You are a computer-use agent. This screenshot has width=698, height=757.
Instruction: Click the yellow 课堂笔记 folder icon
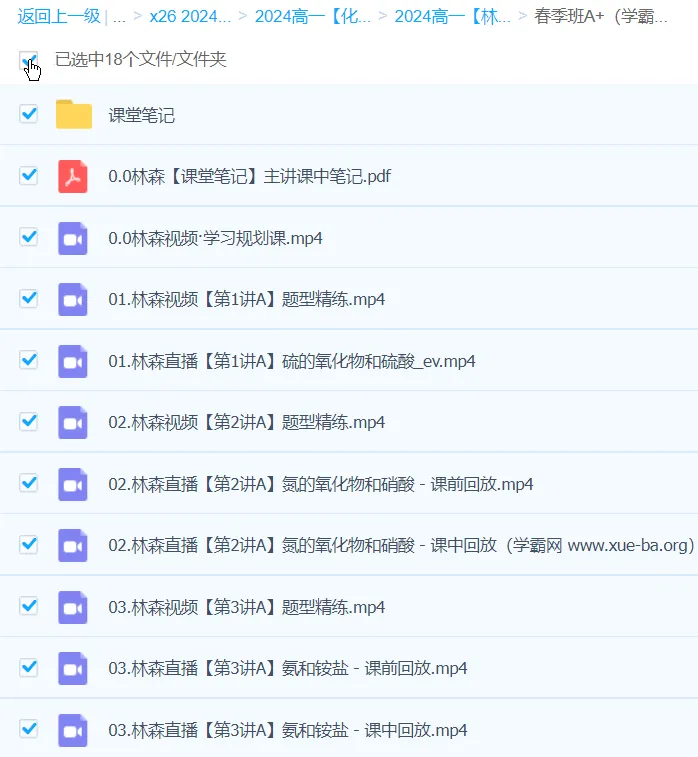[73, 115]
